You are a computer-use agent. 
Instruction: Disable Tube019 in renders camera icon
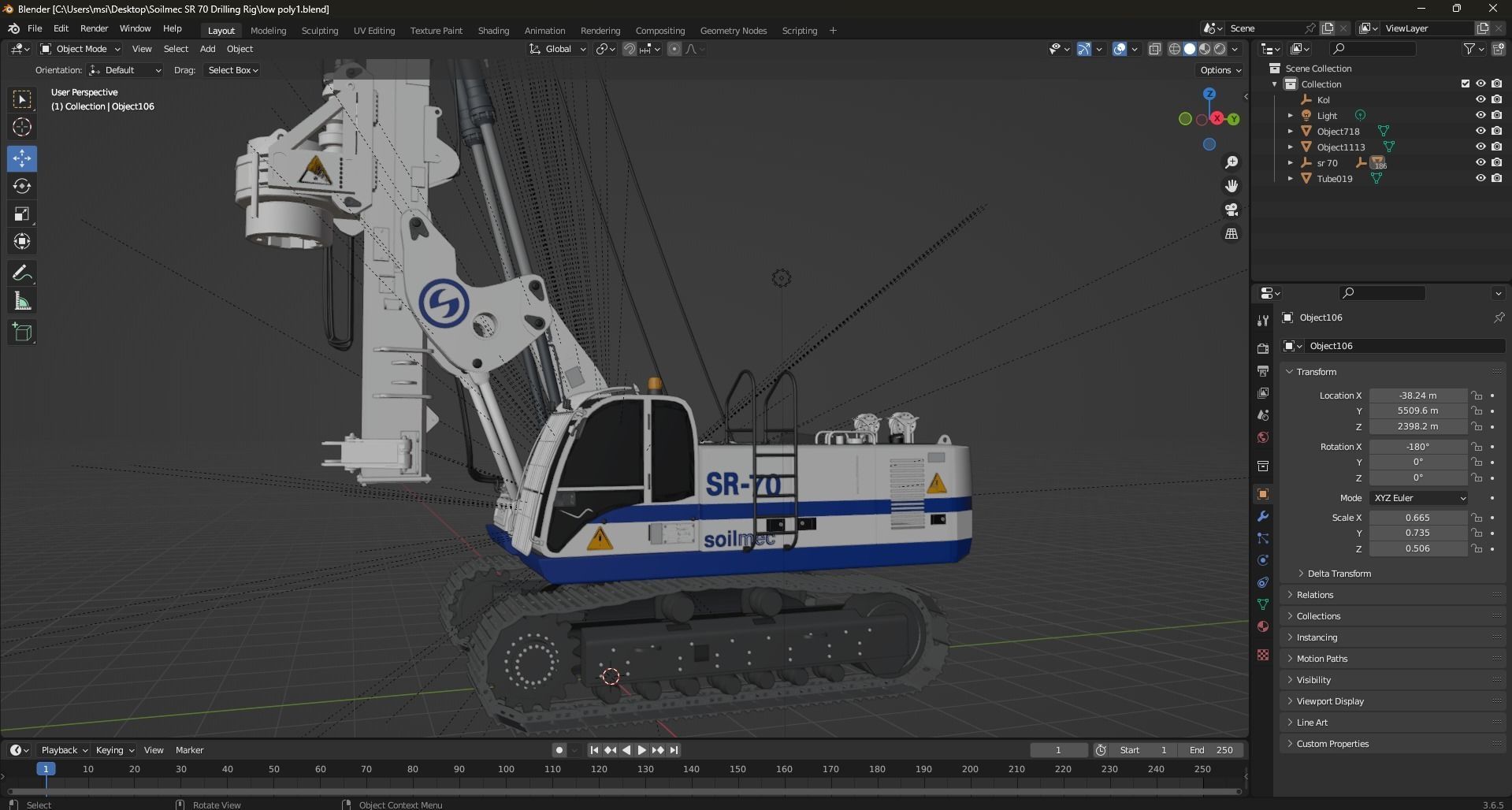pos(1496,178)
